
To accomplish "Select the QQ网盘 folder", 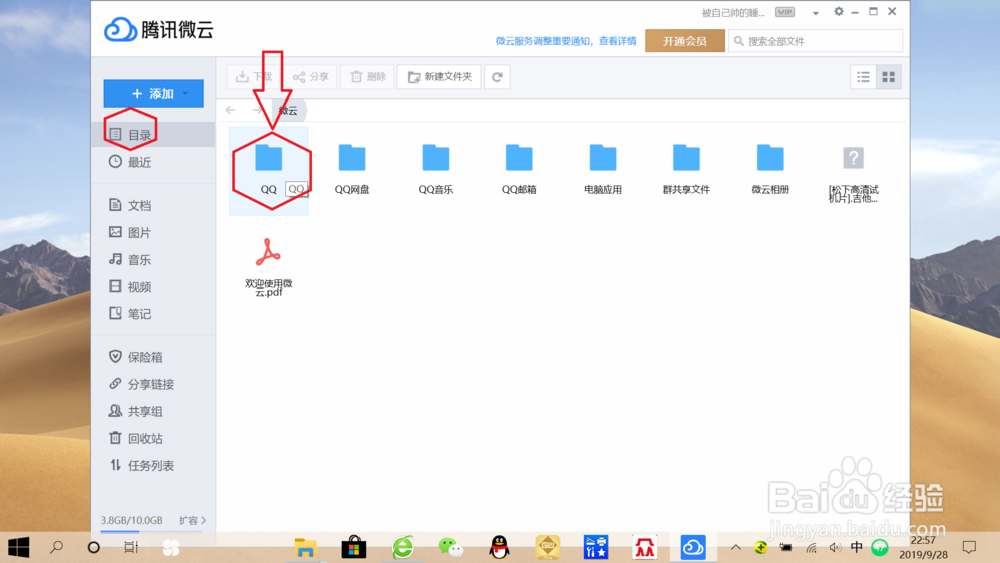I will [352, 169].
